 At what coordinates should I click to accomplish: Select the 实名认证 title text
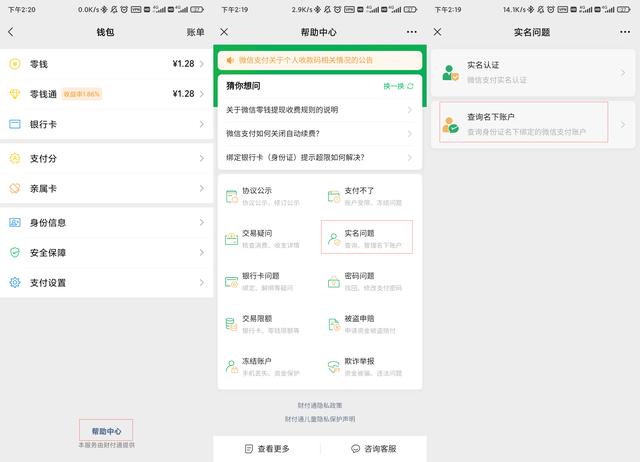pos(483,65)
